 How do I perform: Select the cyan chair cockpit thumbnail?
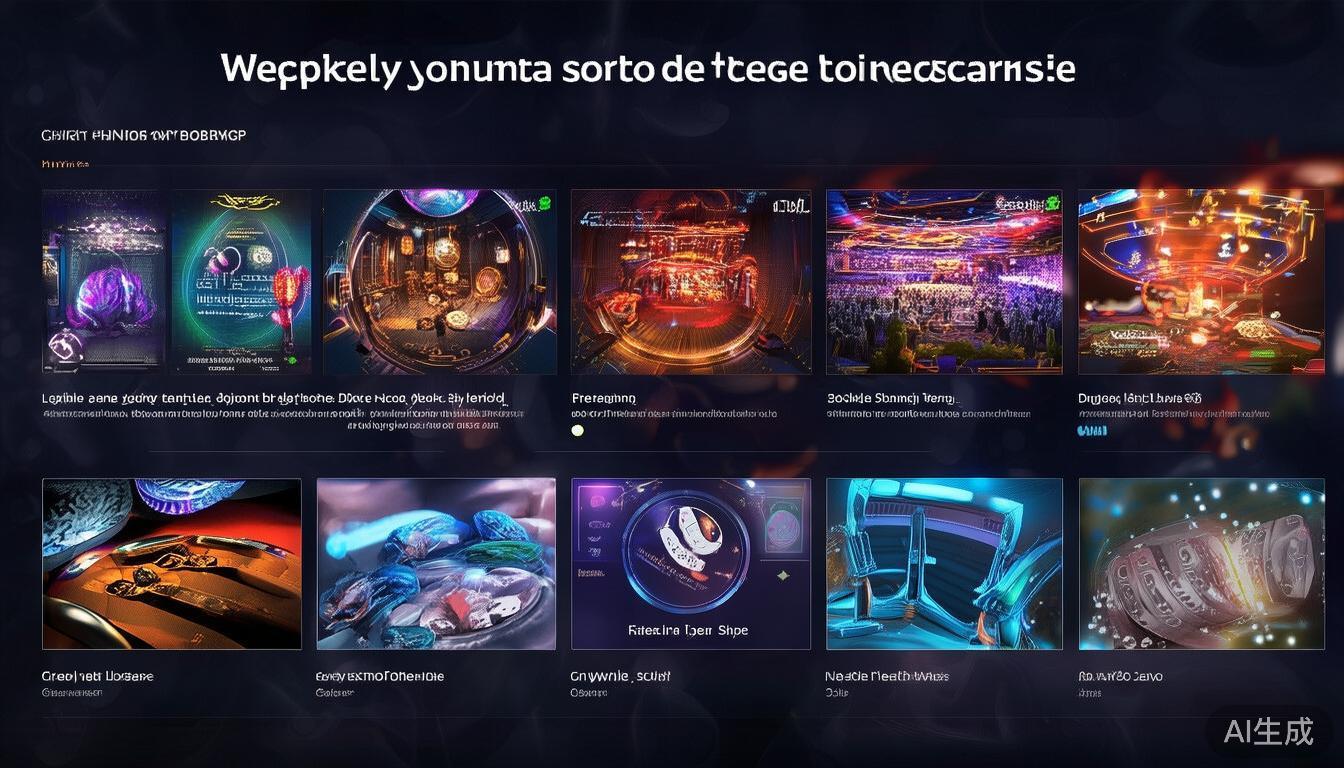click(944, 564)
